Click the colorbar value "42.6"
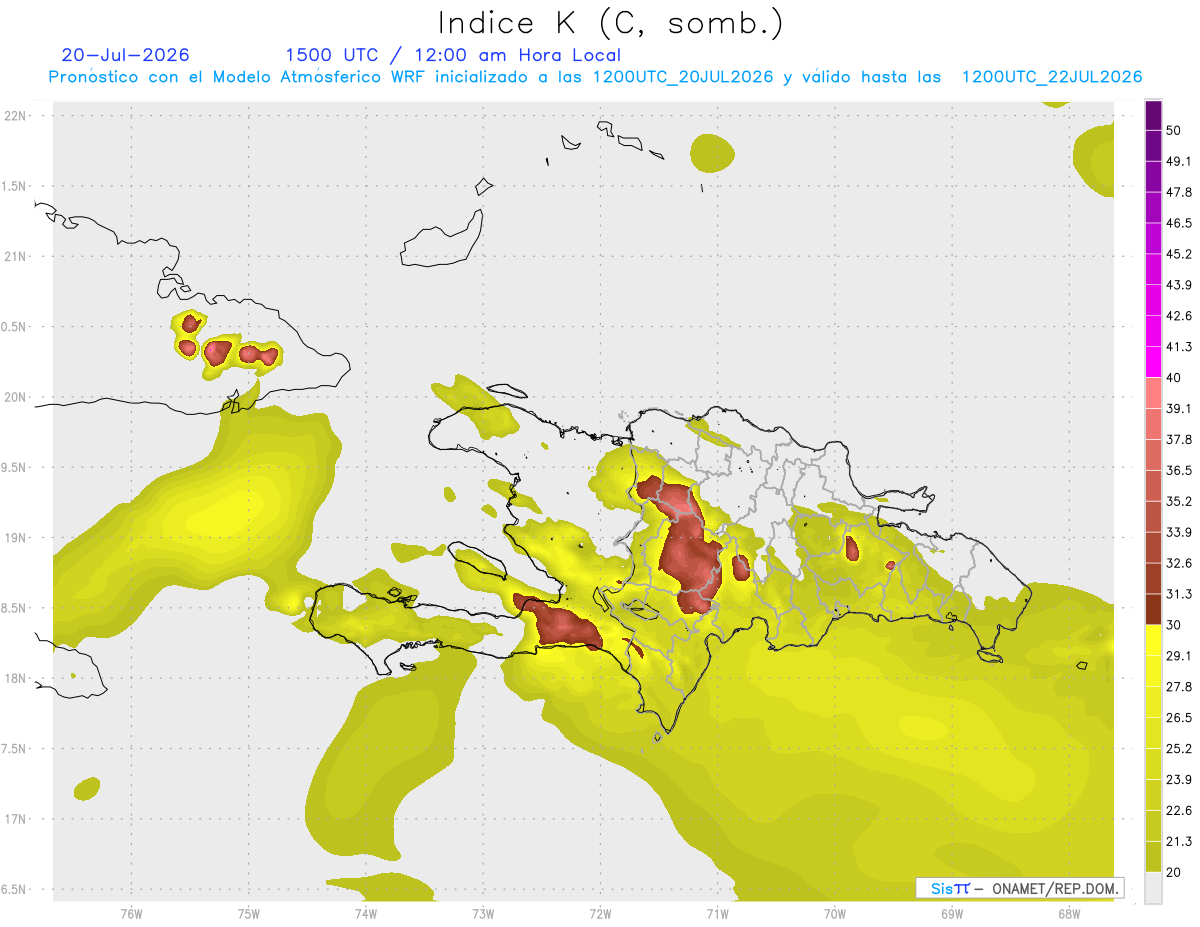The image size is (1200, 927). tap(1180, 316)
